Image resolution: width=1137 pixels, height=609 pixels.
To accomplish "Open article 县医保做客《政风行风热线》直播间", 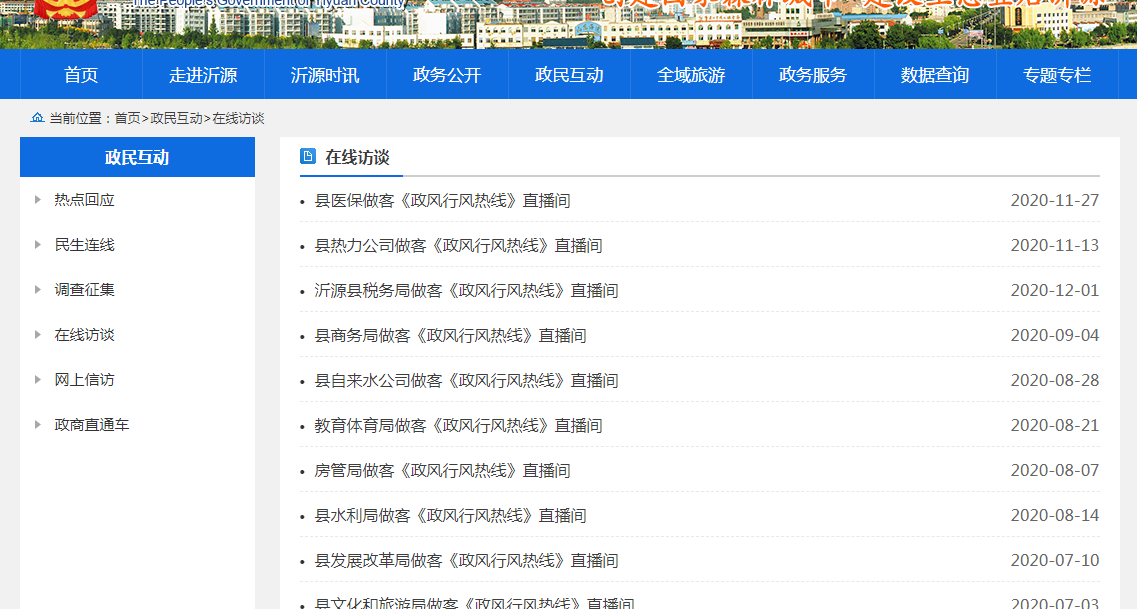I will point(442,201).
